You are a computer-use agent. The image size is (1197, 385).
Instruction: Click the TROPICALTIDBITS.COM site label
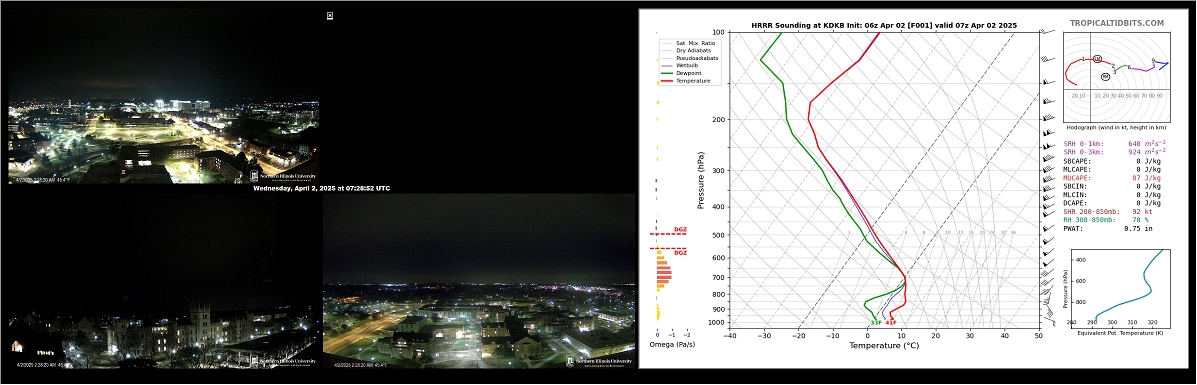pos(1117,24)
